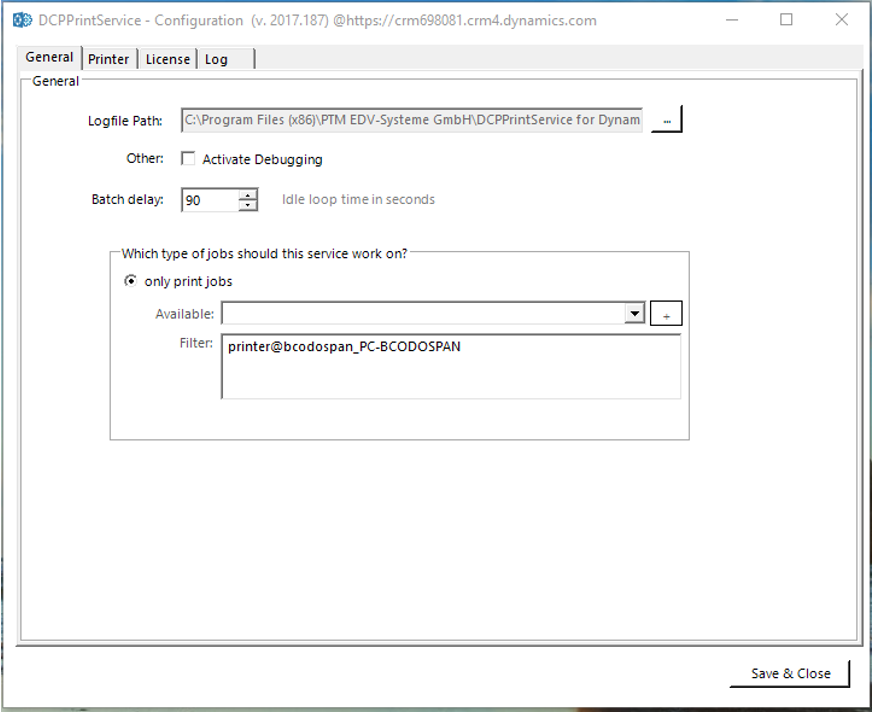Minimize the configuration window
Image resolution: width=873 pixels, height=712 pixels.
tap(732, 20)
